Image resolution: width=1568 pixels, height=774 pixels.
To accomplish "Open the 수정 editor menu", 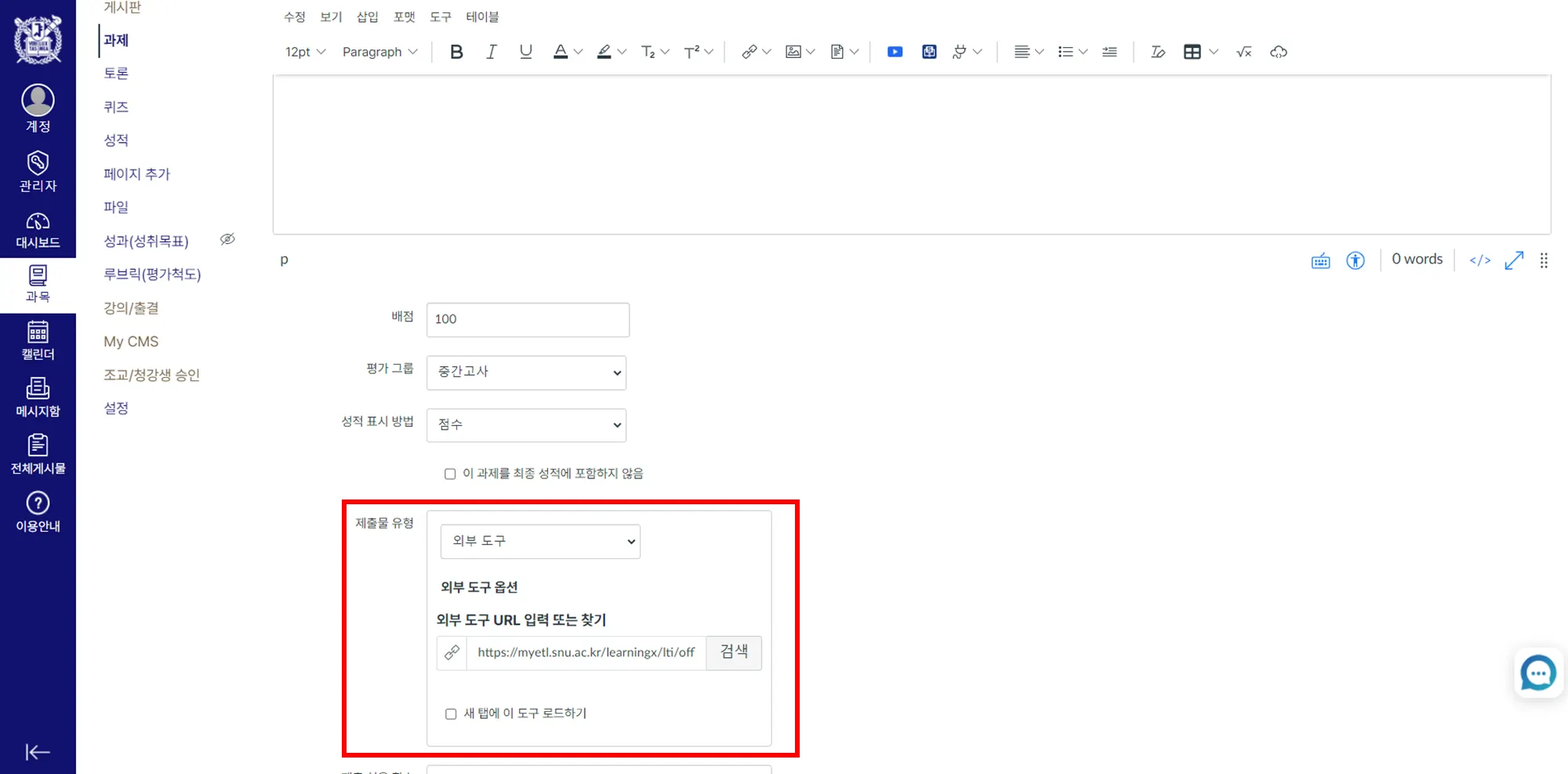I will coord(295,16).
